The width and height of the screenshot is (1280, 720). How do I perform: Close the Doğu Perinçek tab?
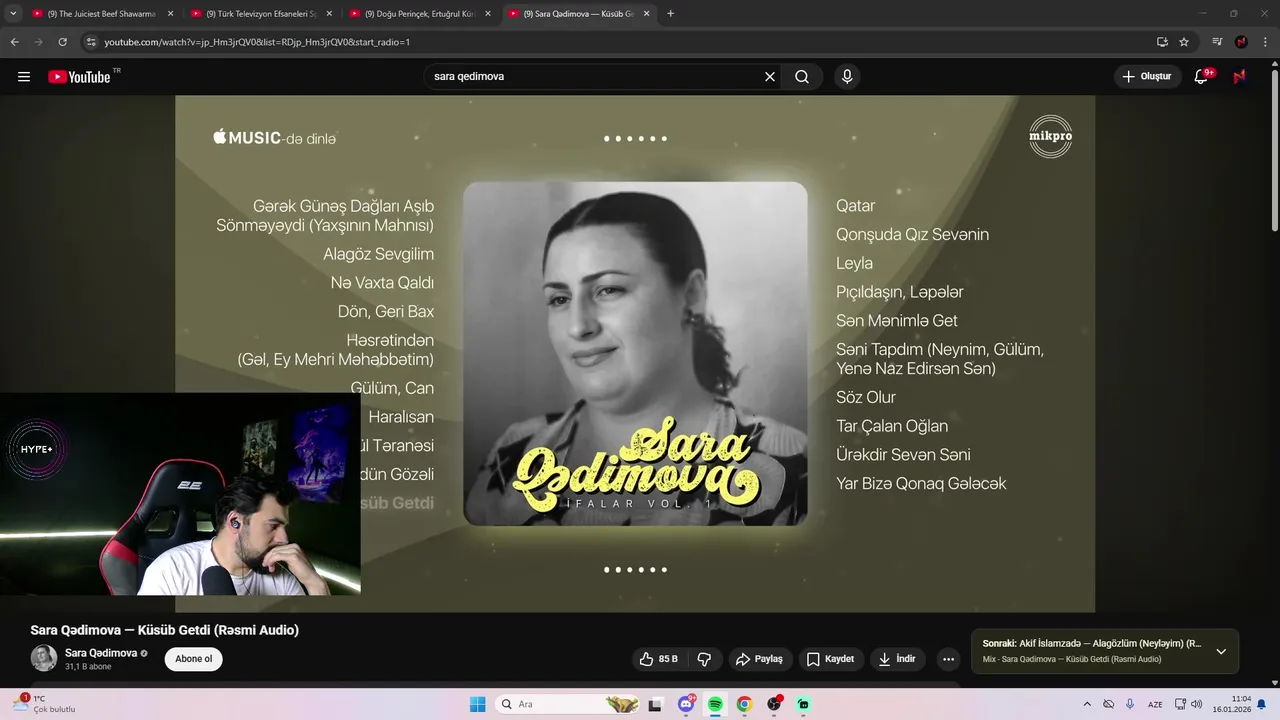[488, 14]
